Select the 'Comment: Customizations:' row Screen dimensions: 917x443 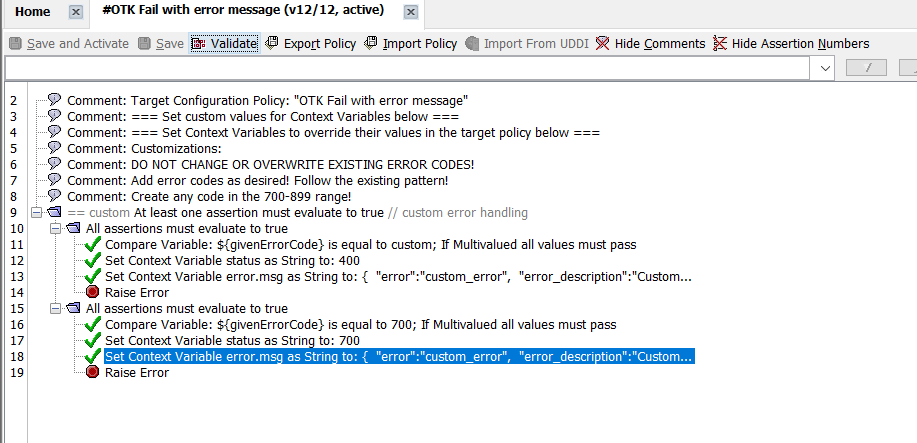point(144,147)
